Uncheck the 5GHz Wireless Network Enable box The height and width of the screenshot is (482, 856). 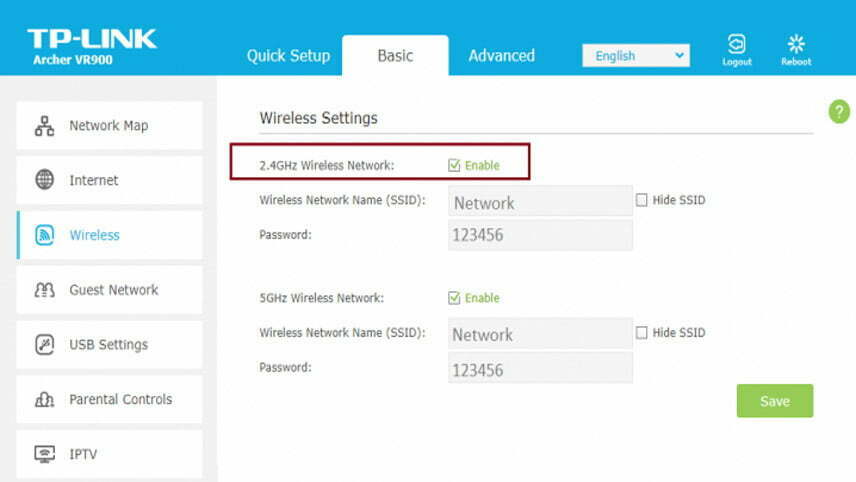(x=454, y=297)
